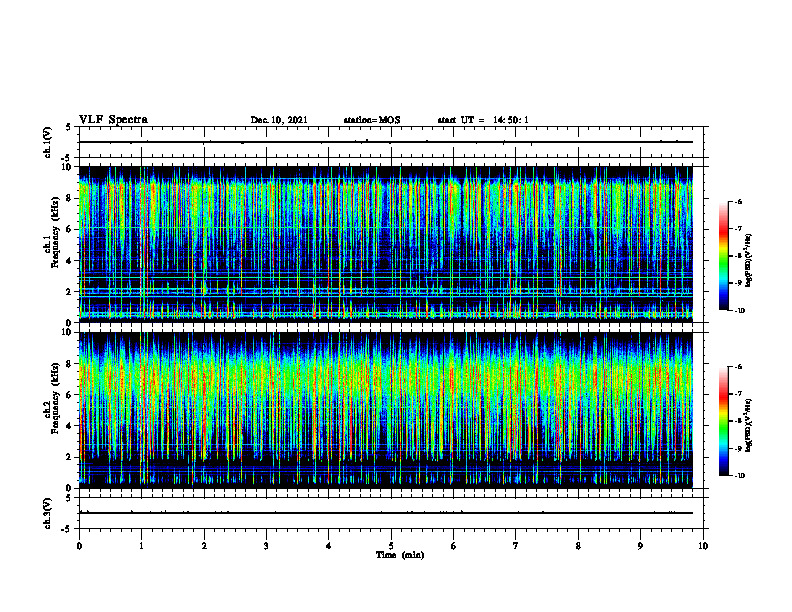Click the "2" tick label on Time axis
Viewport: 792px width, 612px height.
[204, 546]
